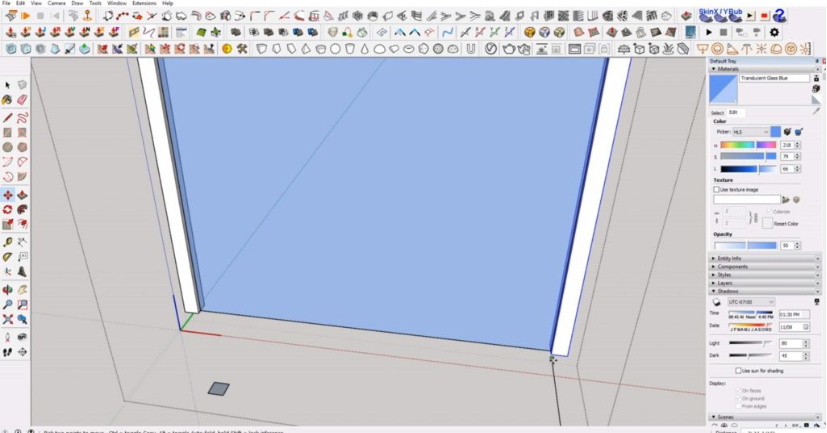Select the Paint Bucket tool
Viewport: 827px width, 433px height.
pos(7,100)
